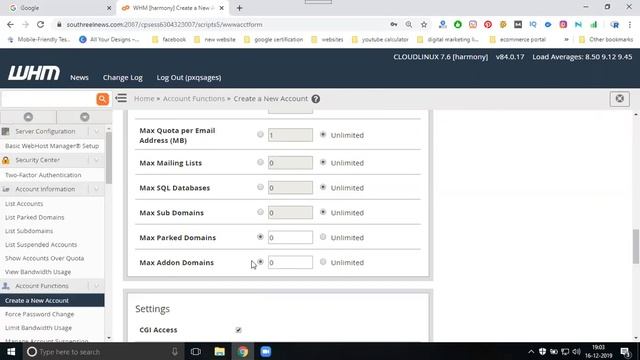Image resolution: width=640 pixels, height=360 pixels.
Task: Click the Server Configuration section icon
Action: coord(6,131)
